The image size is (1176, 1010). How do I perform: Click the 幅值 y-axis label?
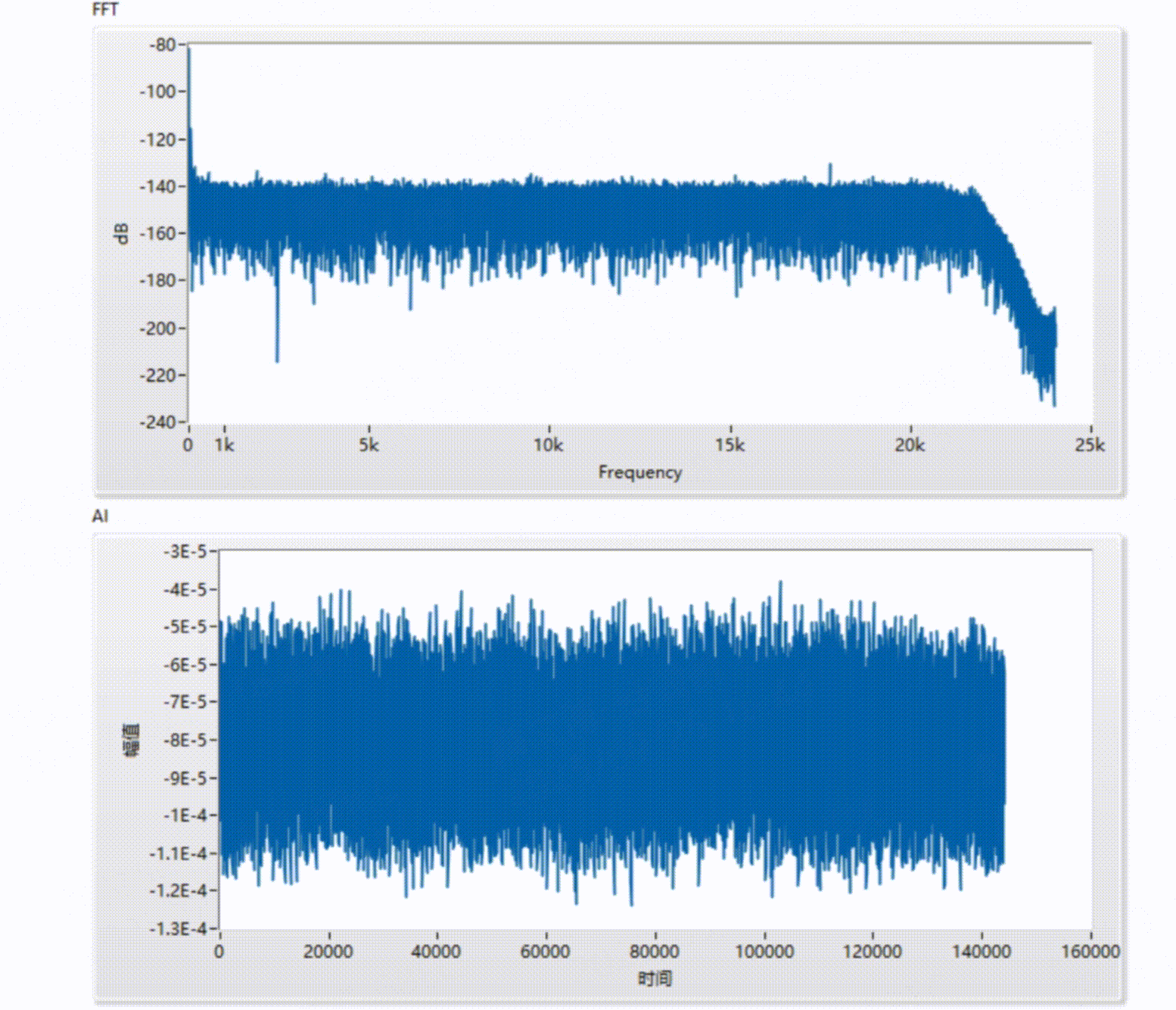[131, 740]
